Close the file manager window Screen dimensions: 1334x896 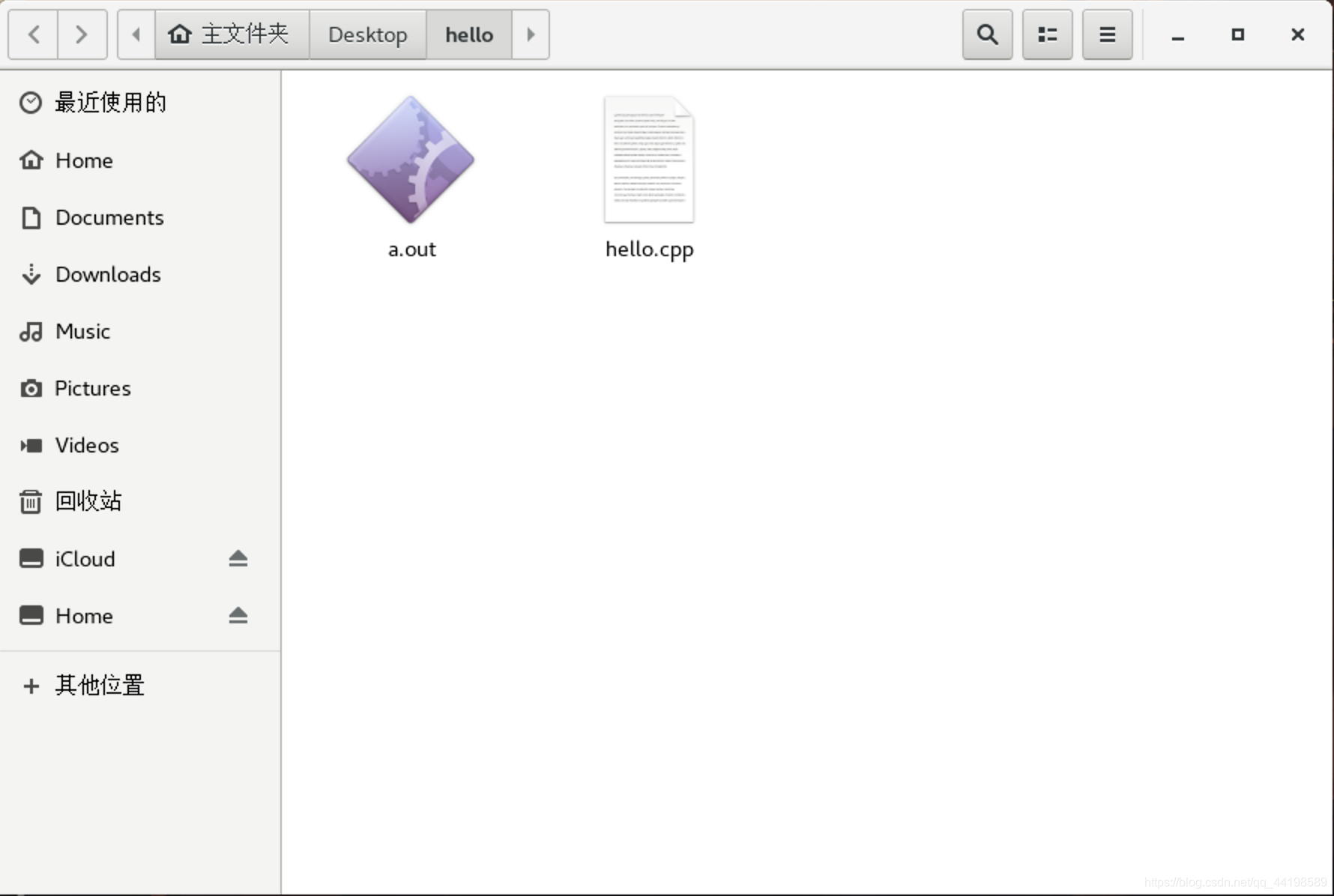pos(1298,34)
